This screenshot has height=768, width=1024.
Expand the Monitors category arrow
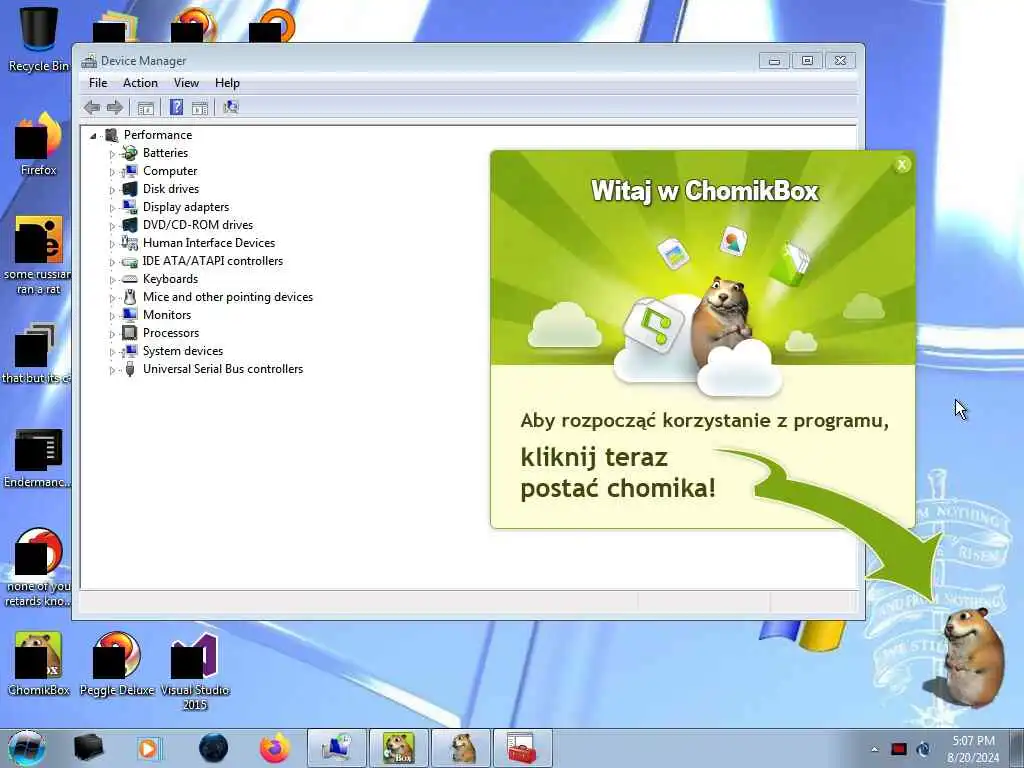(x=112, y=315)
